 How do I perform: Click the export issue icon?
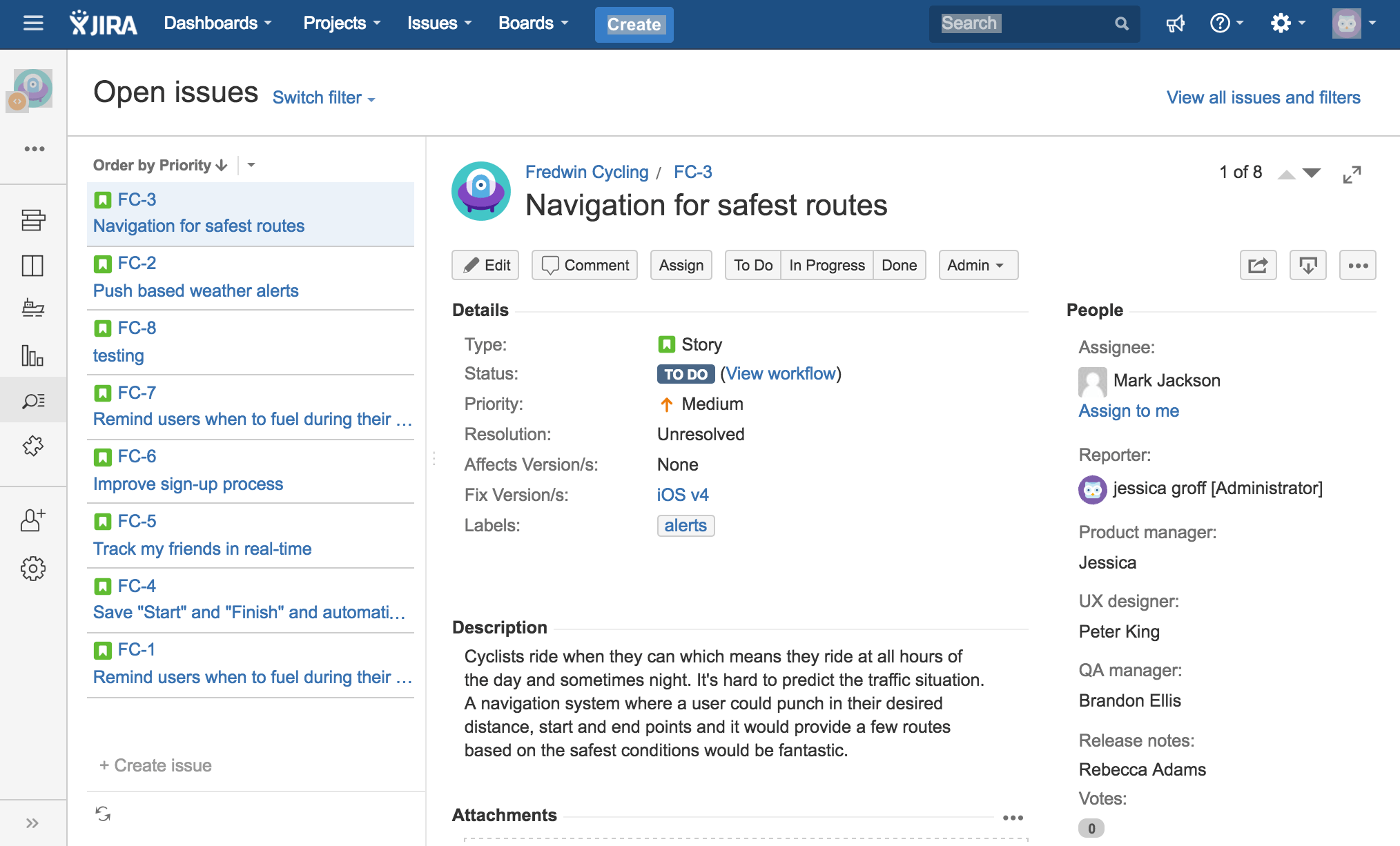(1307, 265)
